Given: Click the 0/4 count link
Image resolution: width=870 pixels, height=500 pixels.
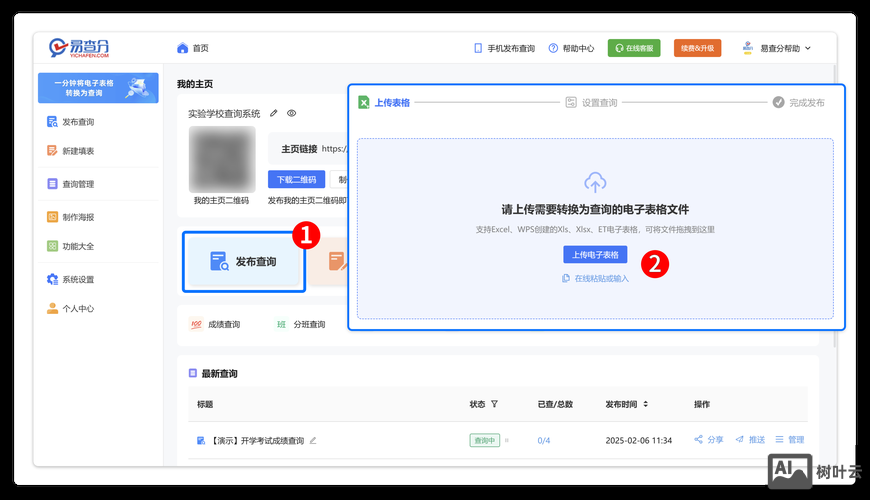Looking at the screenshot, I should click(x=544, y=441).
